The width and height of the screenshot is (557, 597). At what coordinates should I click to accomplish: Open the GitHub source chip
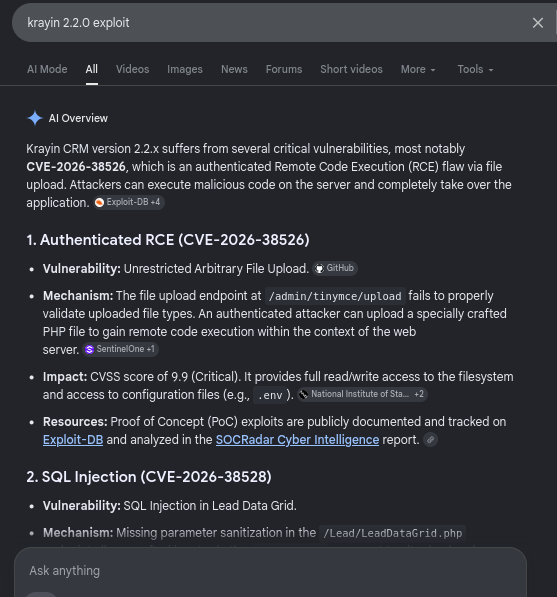click(335, 268)
